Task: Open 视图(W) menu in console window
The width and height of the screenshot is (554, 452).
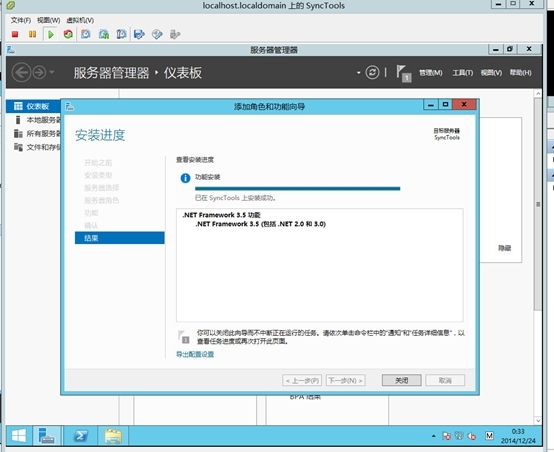Action: pyautogui.click(x=48, y=20)
